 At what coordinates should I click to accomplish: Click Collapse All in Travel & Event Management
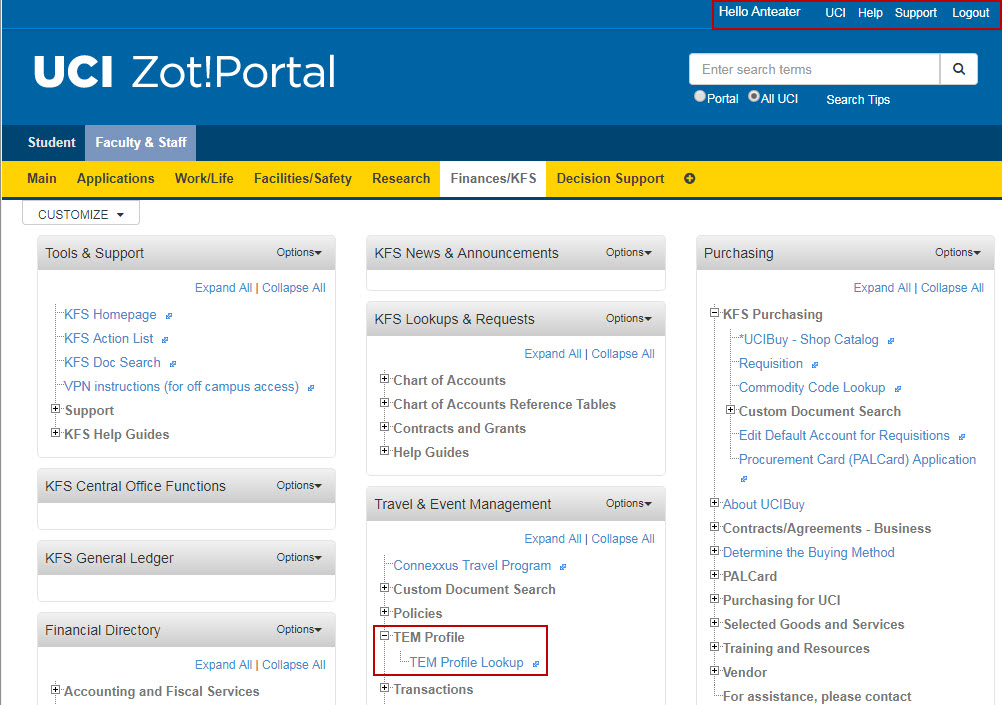tap(623, 539)
